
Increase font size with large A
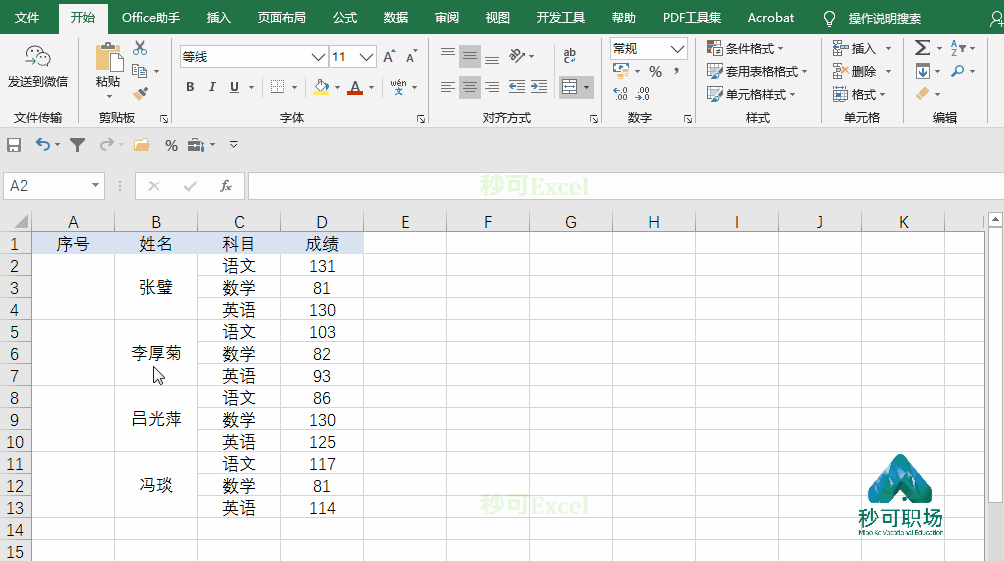coord(389,56)
